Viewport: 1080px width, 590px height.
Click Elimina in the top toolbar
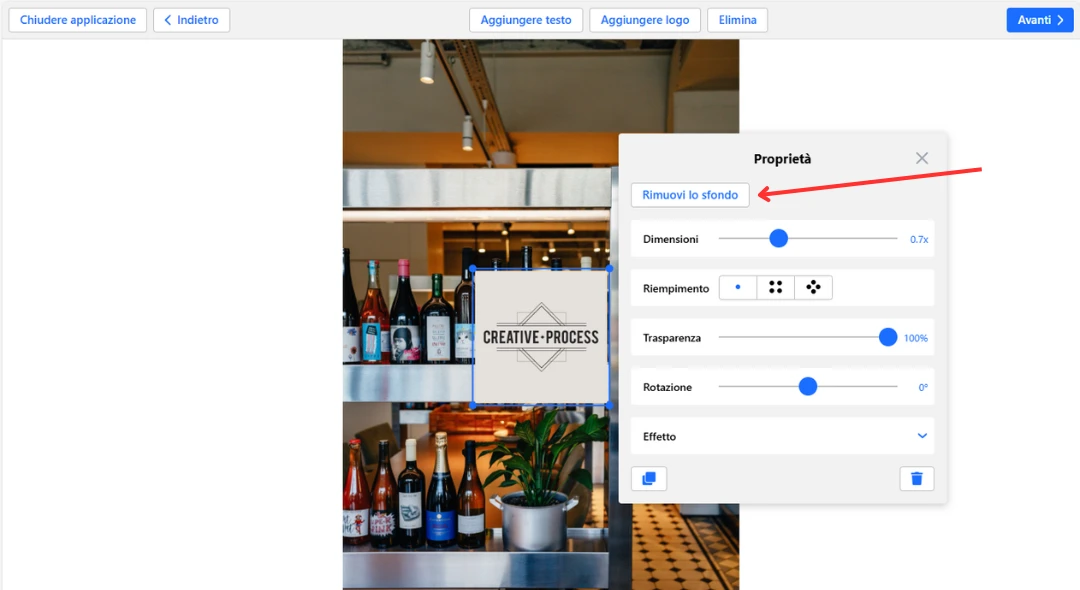click(737, 20)
